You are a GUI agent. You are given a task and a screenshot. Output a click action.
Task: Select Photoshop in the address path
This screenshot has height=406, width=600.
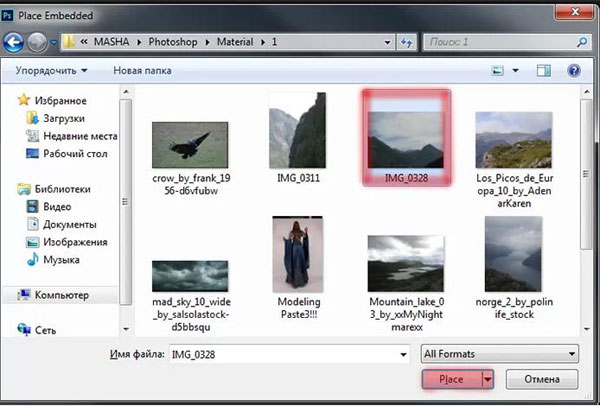pos(173,42)
